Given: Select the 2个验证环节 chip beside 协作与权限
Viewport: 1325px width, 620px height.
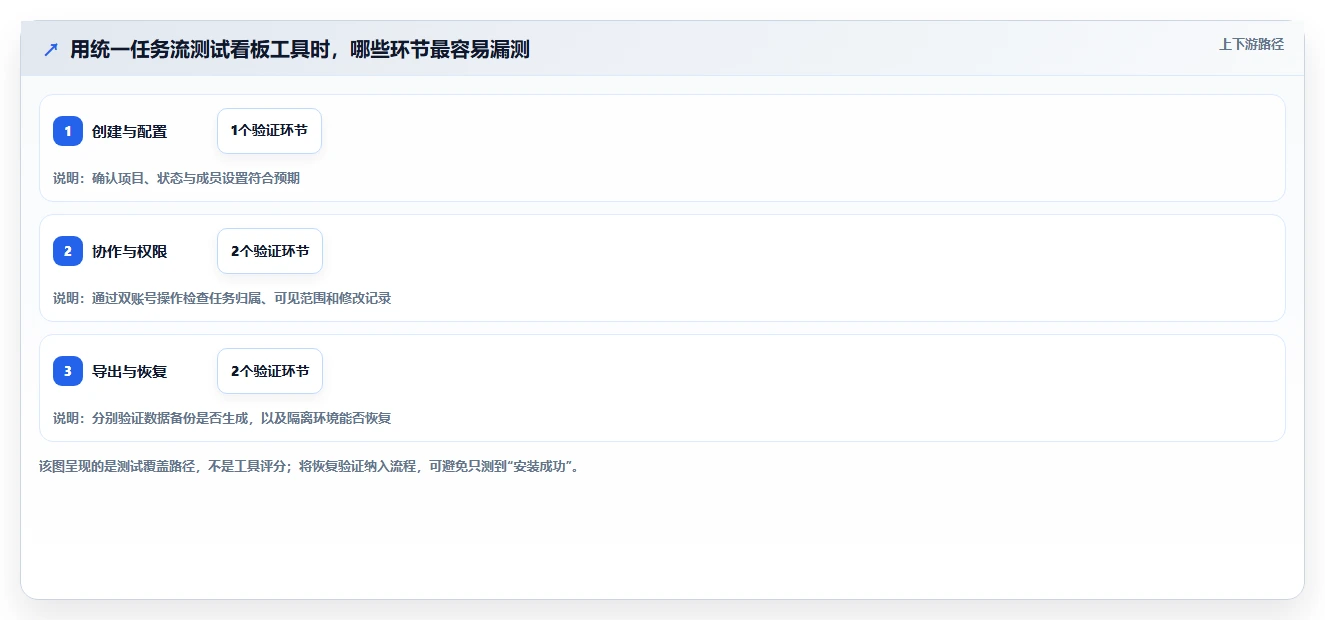Looking at the screenshot, I should (270, 251).
